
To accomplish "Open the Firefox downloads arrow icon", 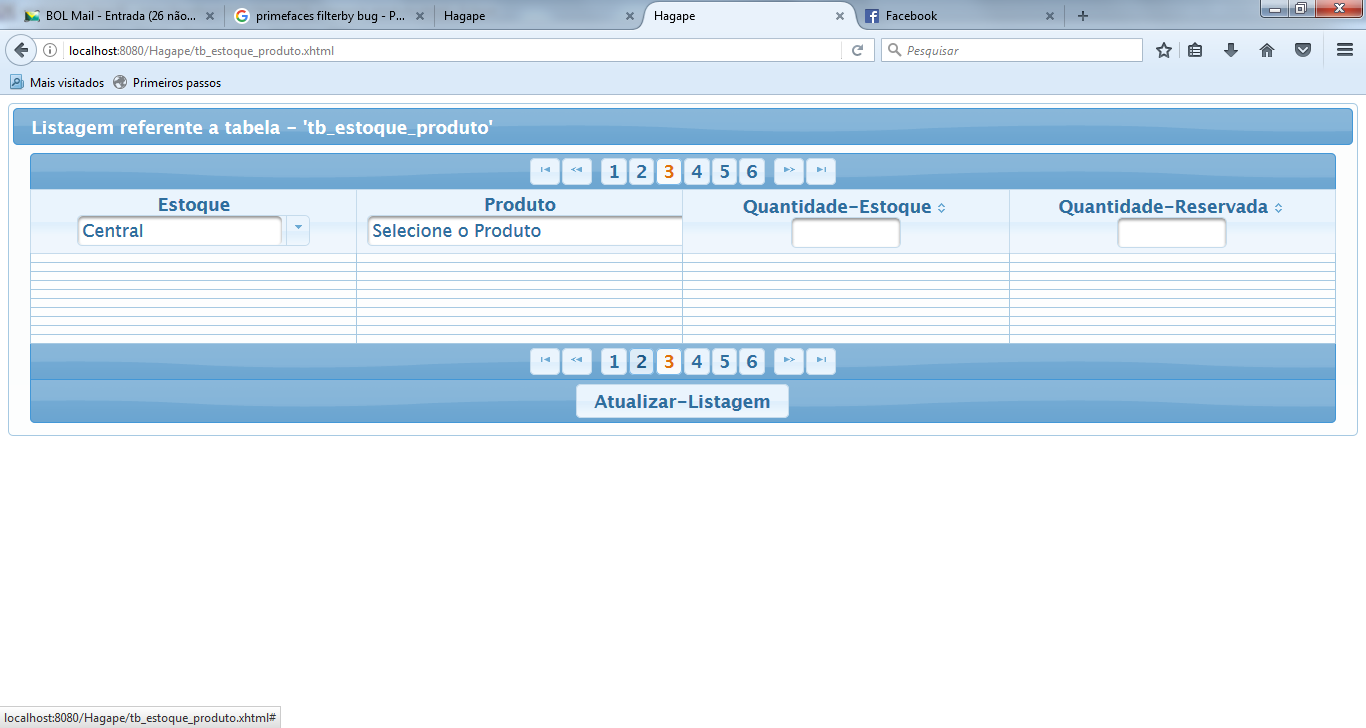I will (x=1231, y=50).
